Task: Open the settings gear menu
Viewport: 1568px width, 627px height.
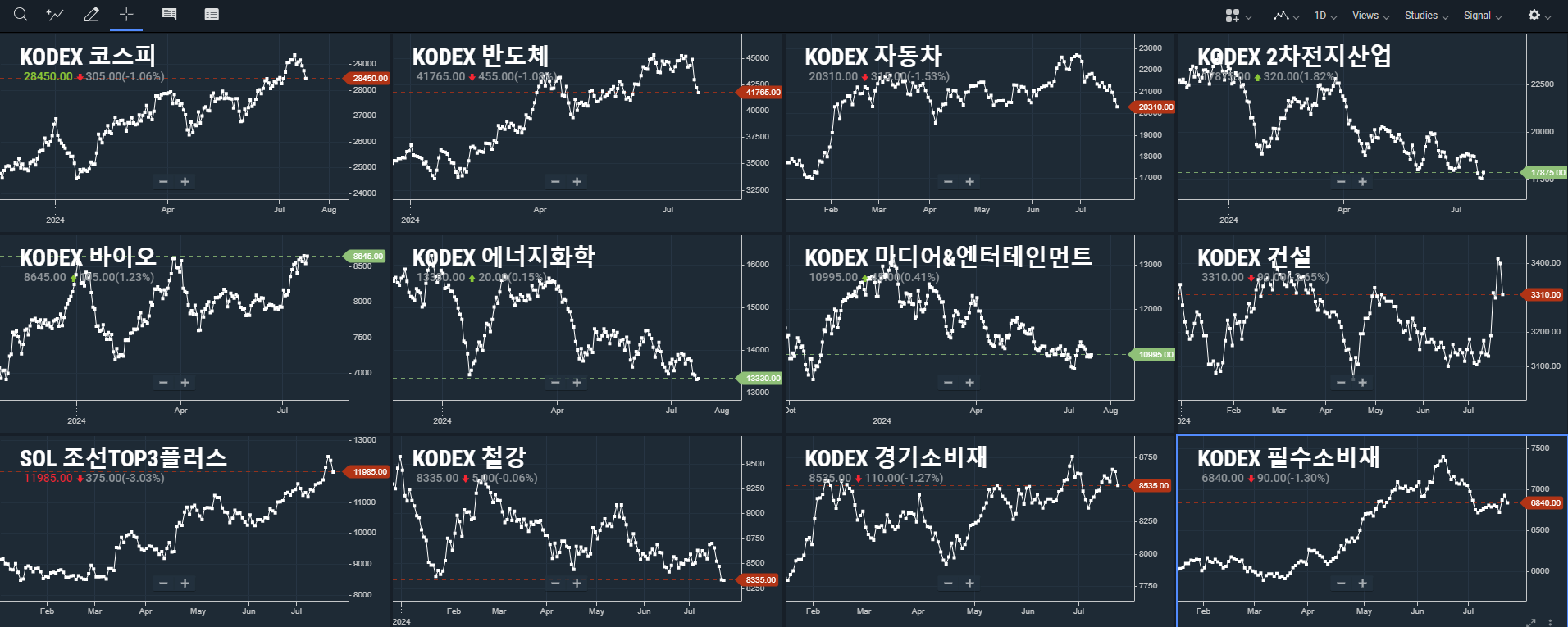Action: click(x=1538, y=16)
